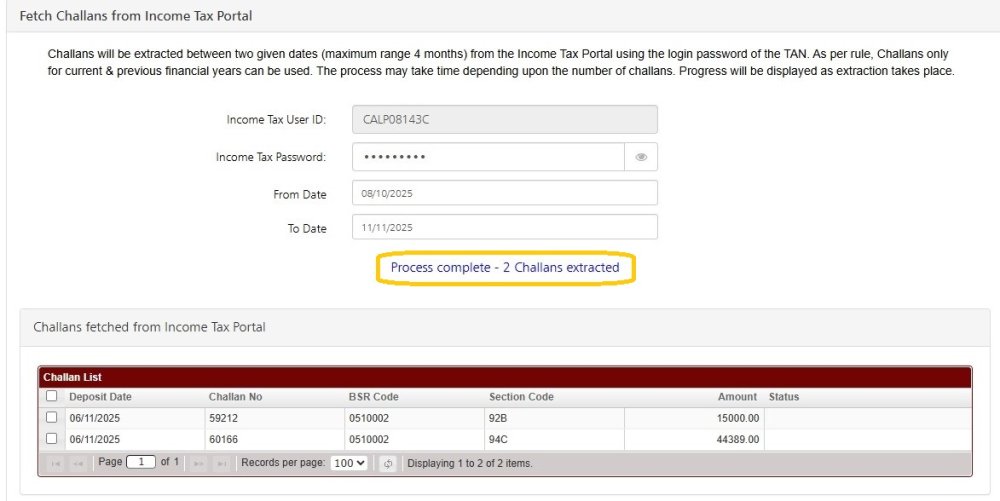The width and height of the screenshot is (1000, 501).
Task: Click the To Date field
Action: point(504,227)
